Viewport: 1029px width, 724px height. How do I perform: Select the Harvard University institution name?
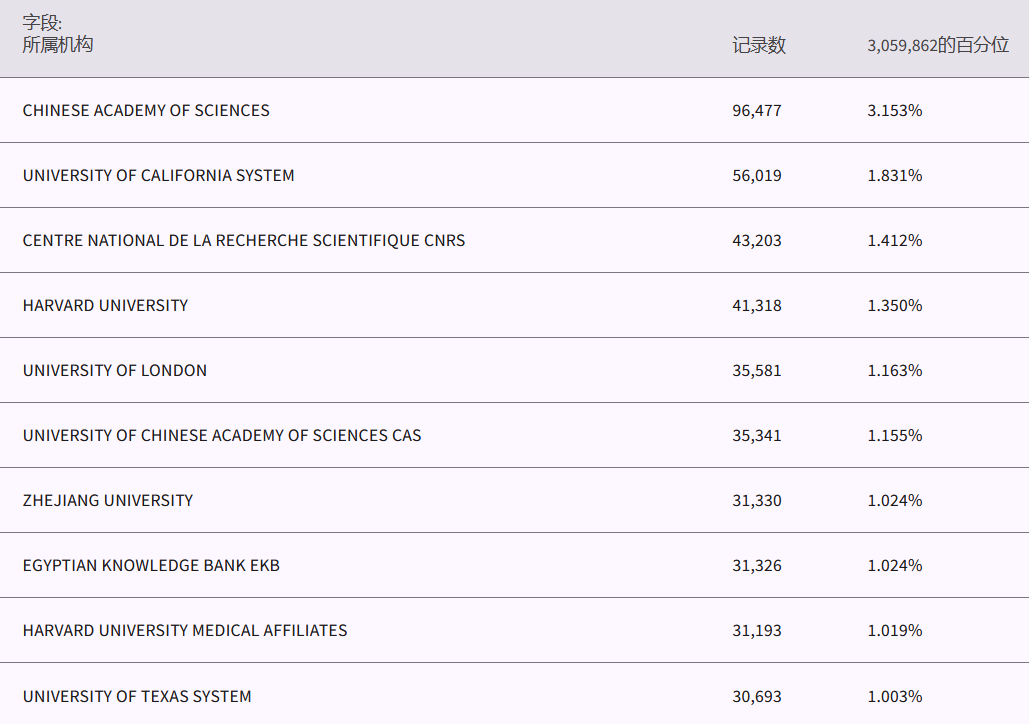(105, 306)
